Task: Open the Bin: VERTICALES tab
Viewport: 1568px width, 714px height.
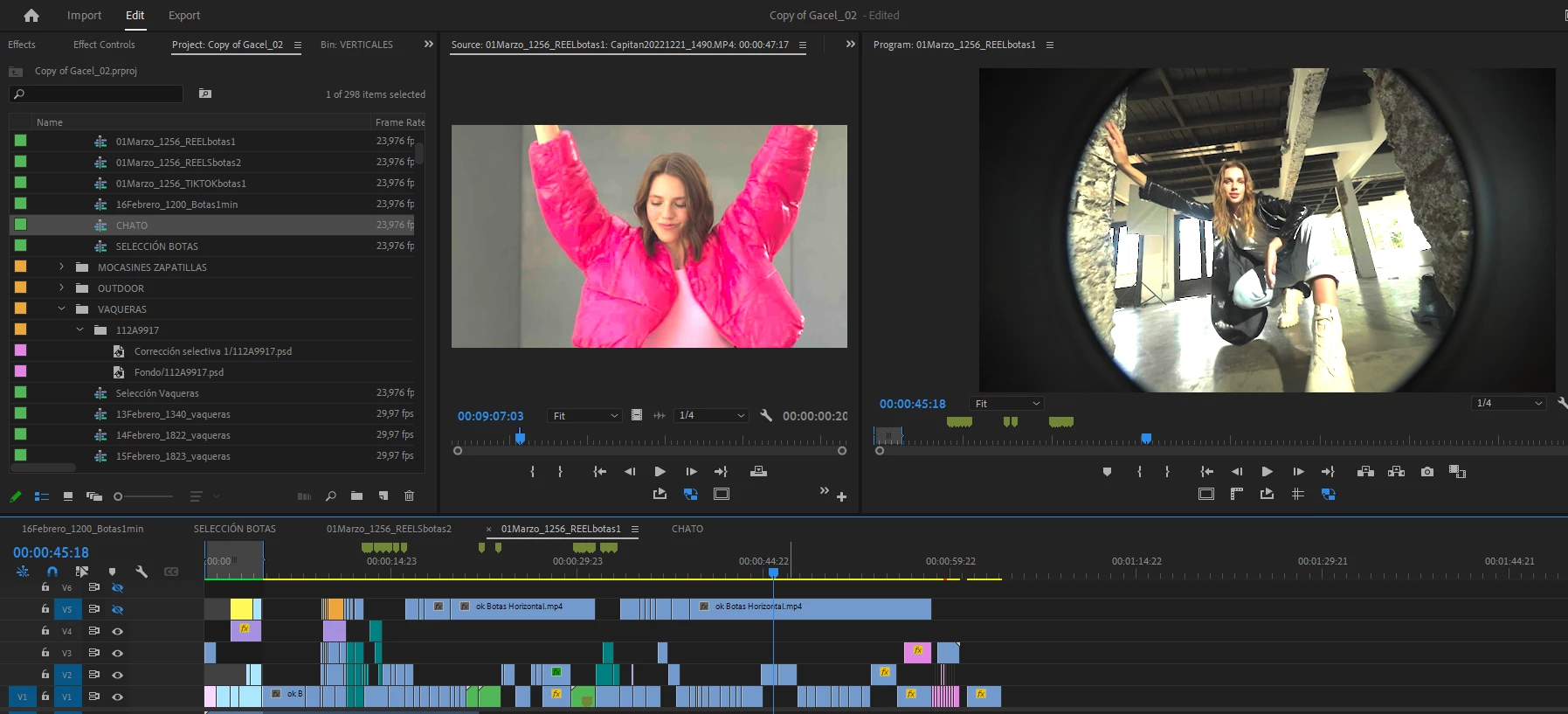Action: [x=356, y=45]
